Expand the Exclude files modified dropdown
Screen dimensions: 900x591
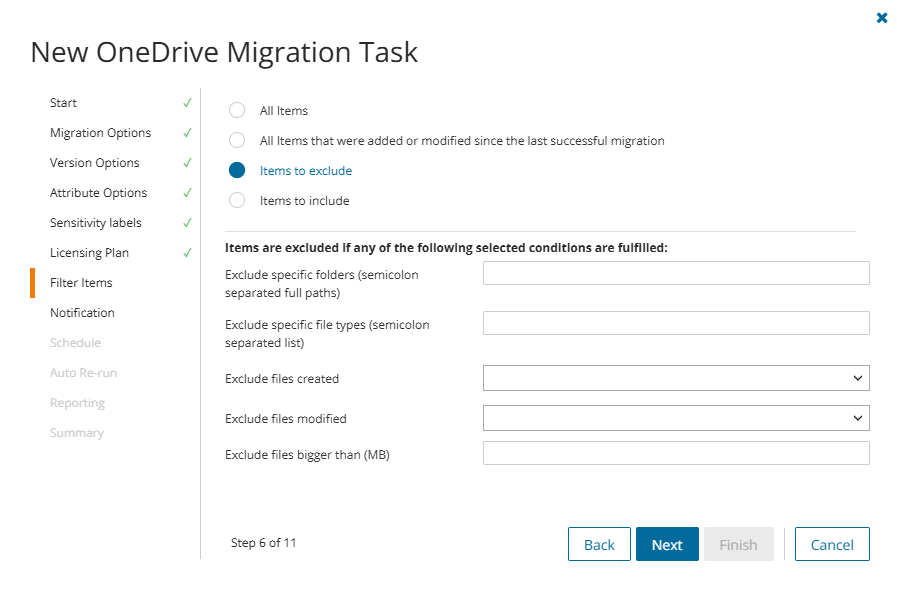[x=676, y=418]
